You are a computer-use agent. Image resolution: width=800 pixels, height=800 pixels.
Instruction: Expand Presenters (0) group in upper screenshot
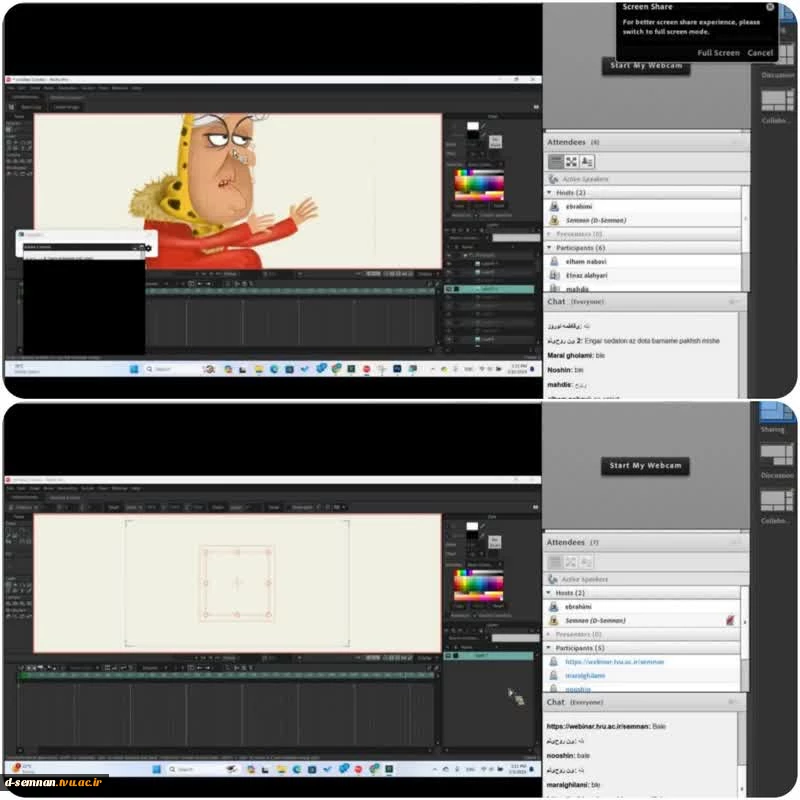coord(549,234)
